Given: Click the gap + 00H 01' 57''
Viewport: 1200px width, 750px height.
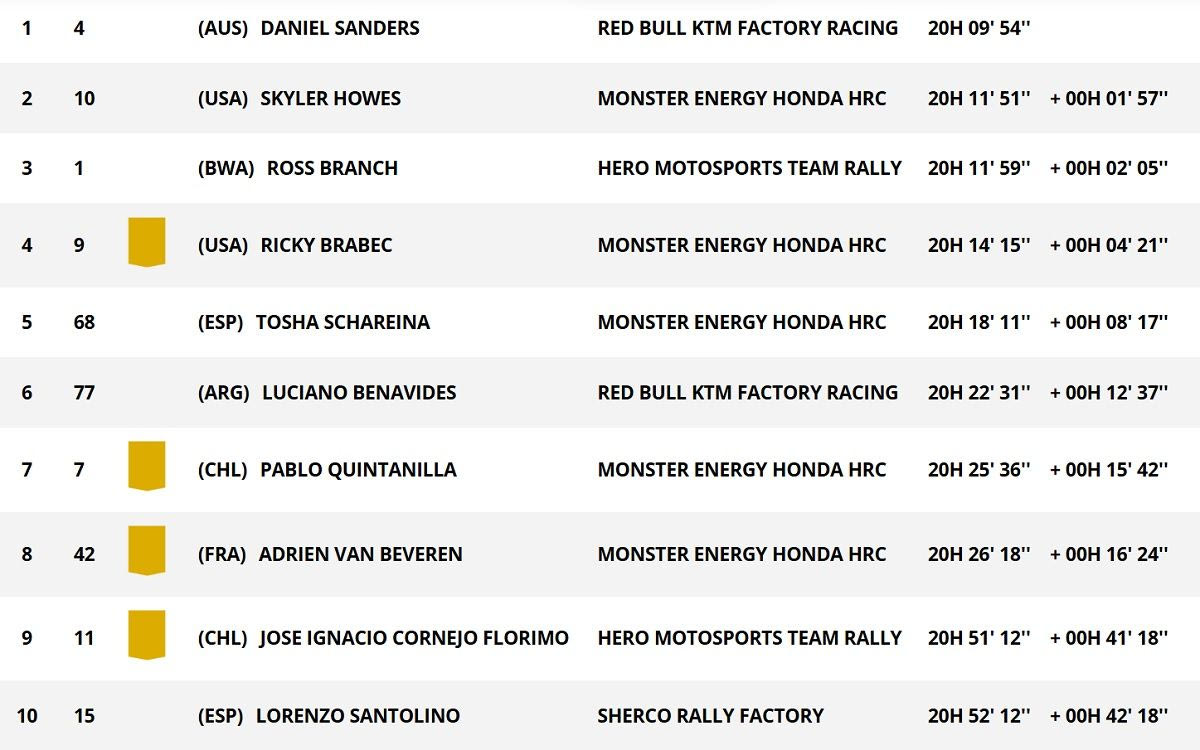Looking at the screenshot, I should click(x=1108, y=98).
